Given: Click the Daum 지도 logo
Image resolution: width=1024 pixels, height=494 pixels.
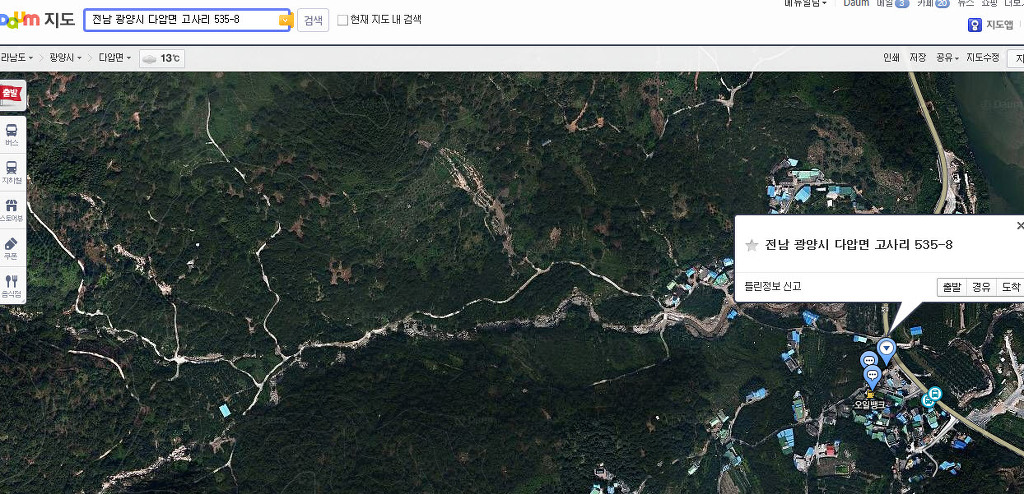Looking at the screenshot, I should tap(37, 20).
